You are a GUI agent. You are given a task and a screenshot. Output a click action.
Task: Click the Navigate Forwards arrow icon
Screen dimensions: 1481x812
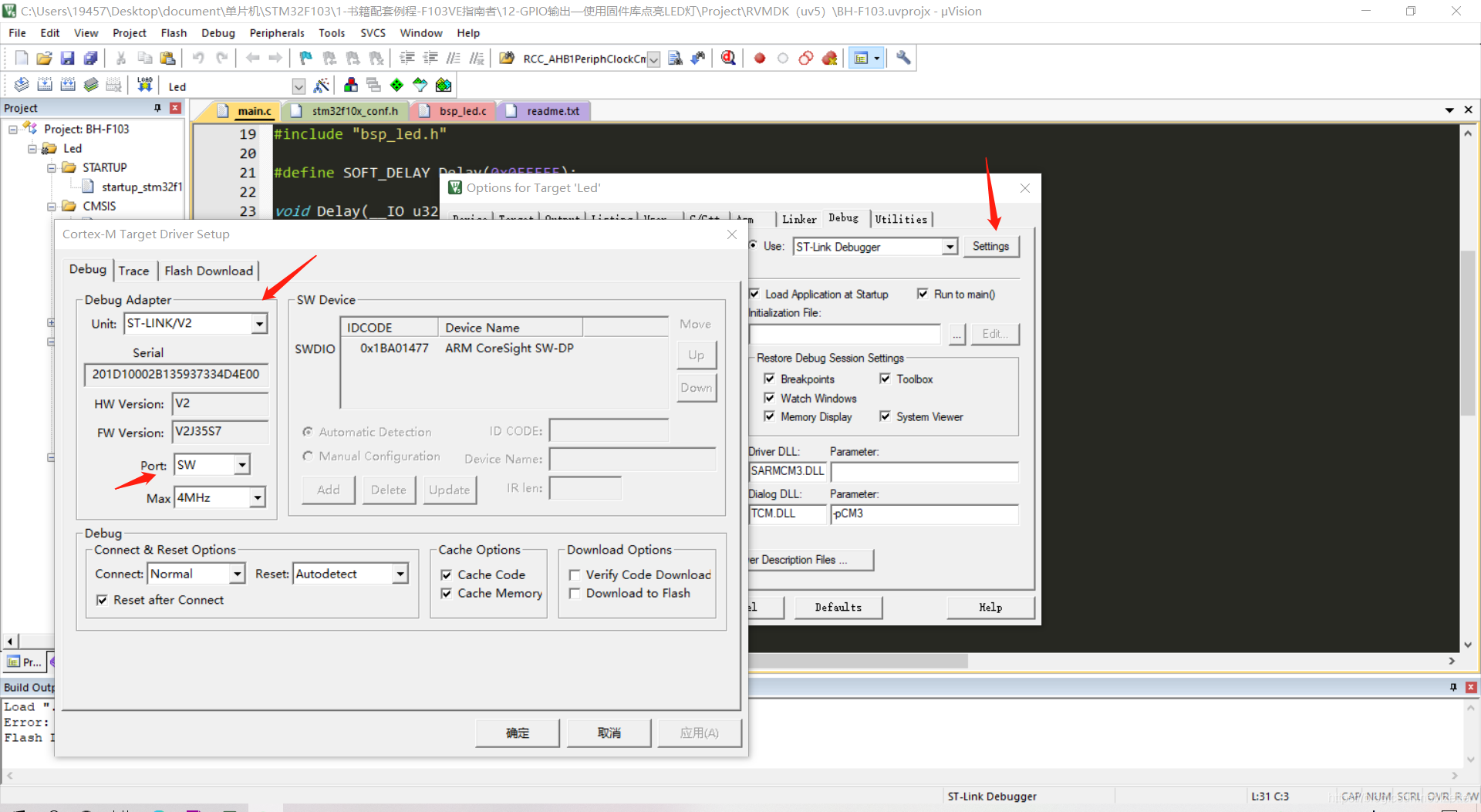pos(275,58)
